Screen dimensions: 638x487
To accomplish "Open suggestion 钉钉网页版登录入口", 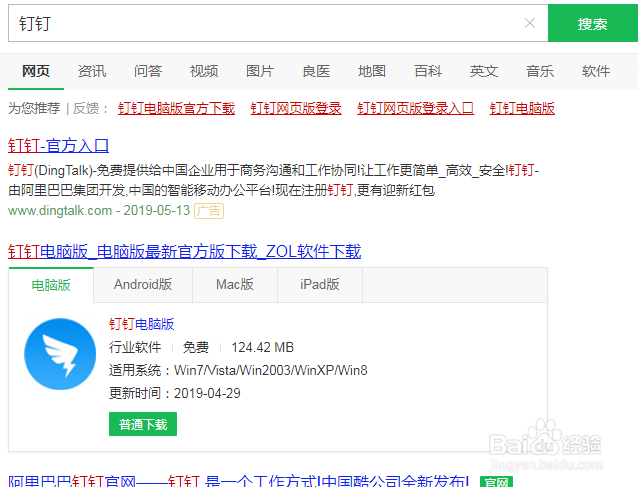I will coord(415,108).
